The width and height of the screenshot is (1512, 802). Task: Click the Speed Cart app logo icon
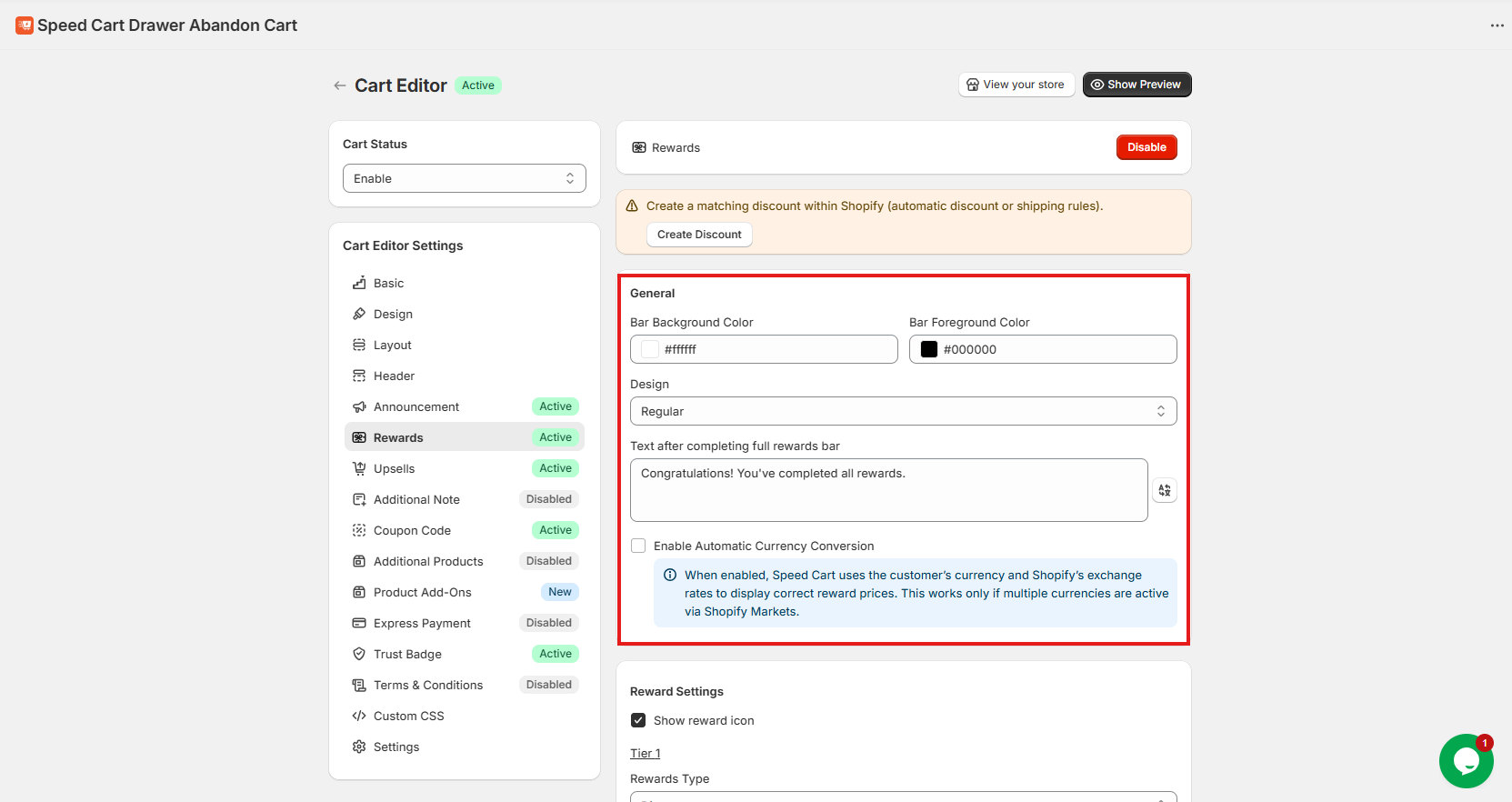[x=25, y=25]
